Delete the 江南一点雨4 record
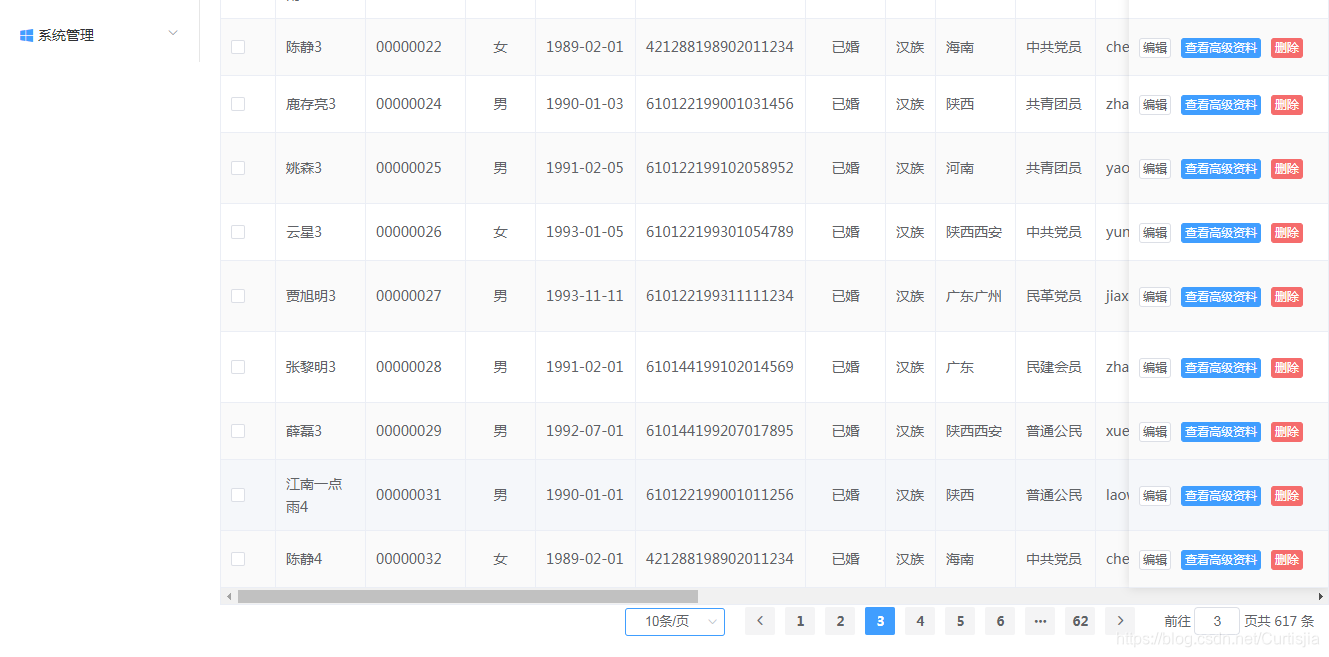 tap(1287, 495)
